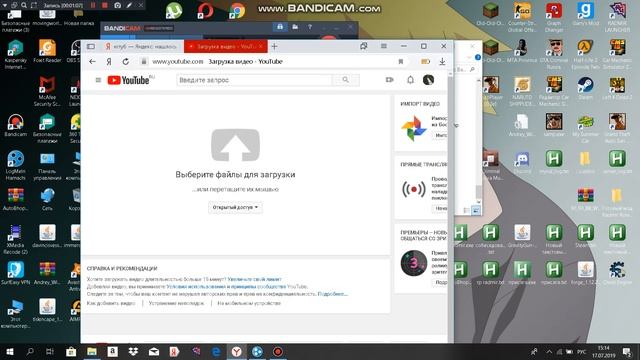Stop the Bandicam recording with red square
This screenshot has height=360, width=640.
click(105, 5)
